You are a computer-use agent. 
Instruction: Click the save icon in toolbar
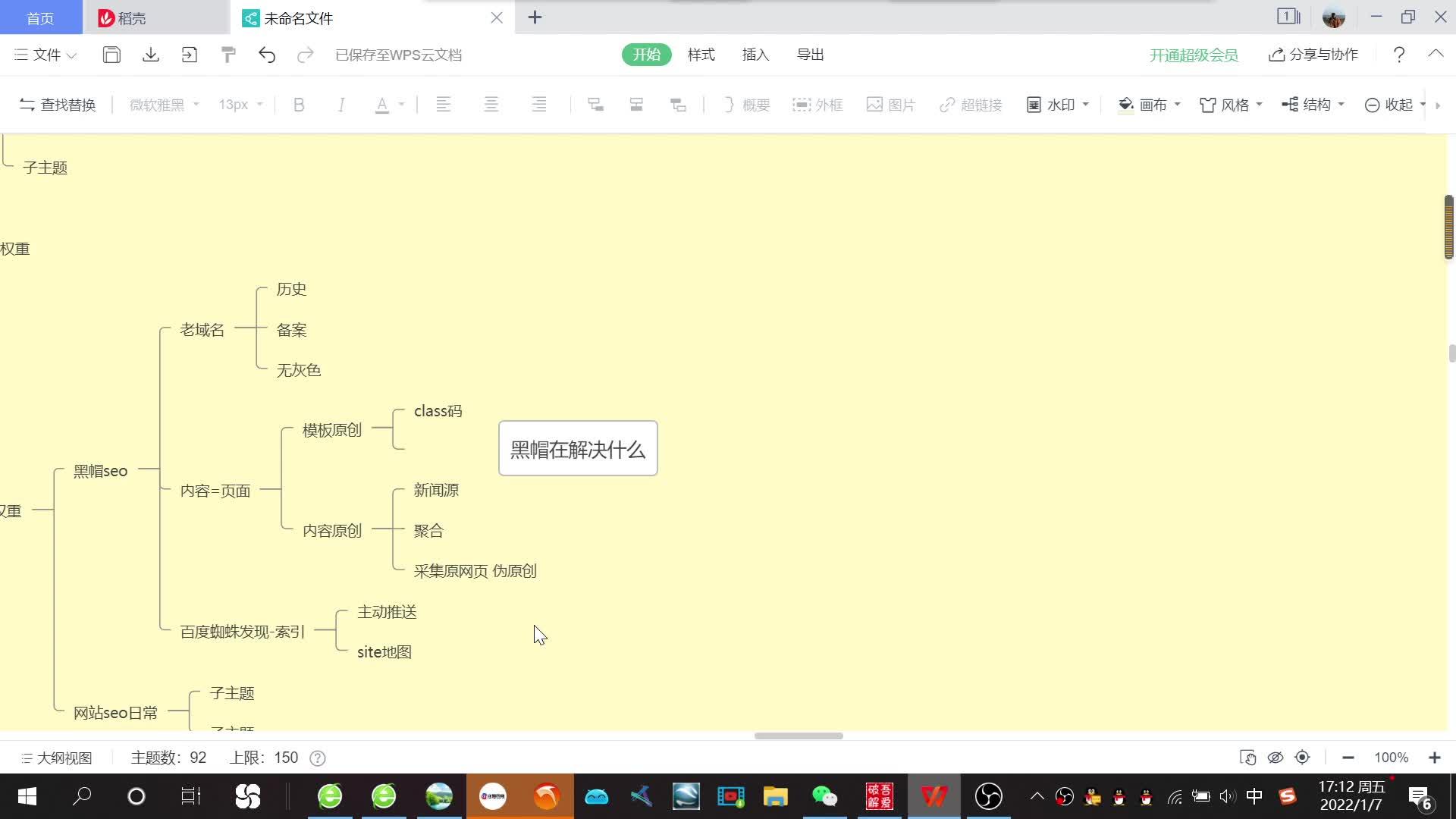111,55
